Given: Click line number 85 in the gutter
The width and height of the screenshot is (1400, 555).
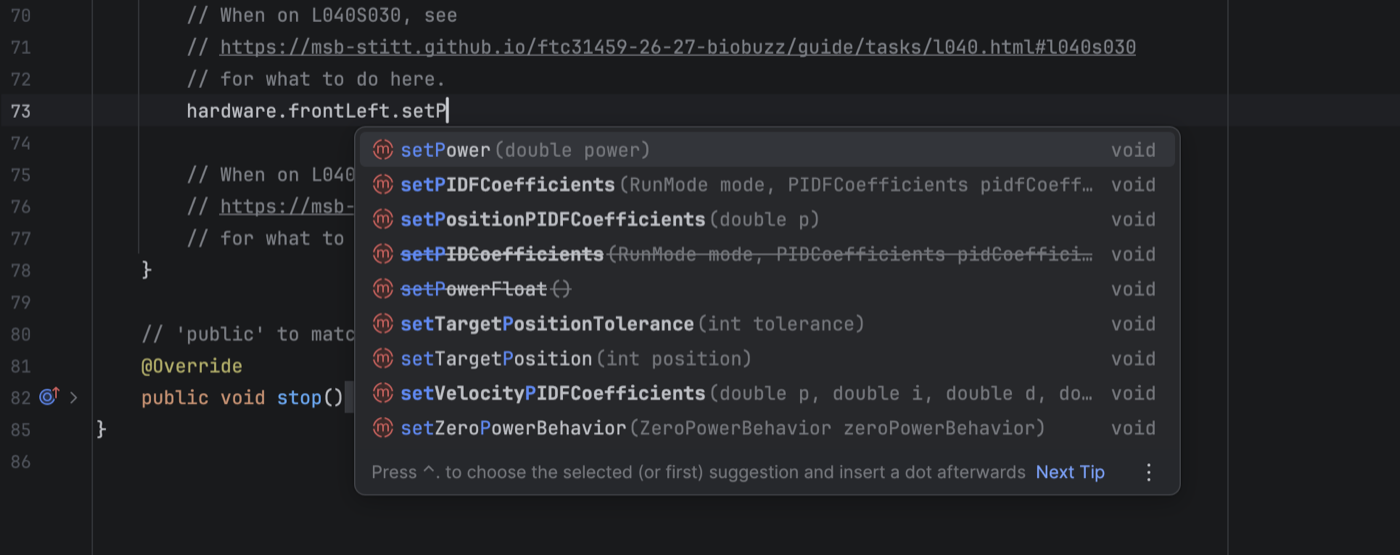Looking at the screenshot, I should 20,429.
